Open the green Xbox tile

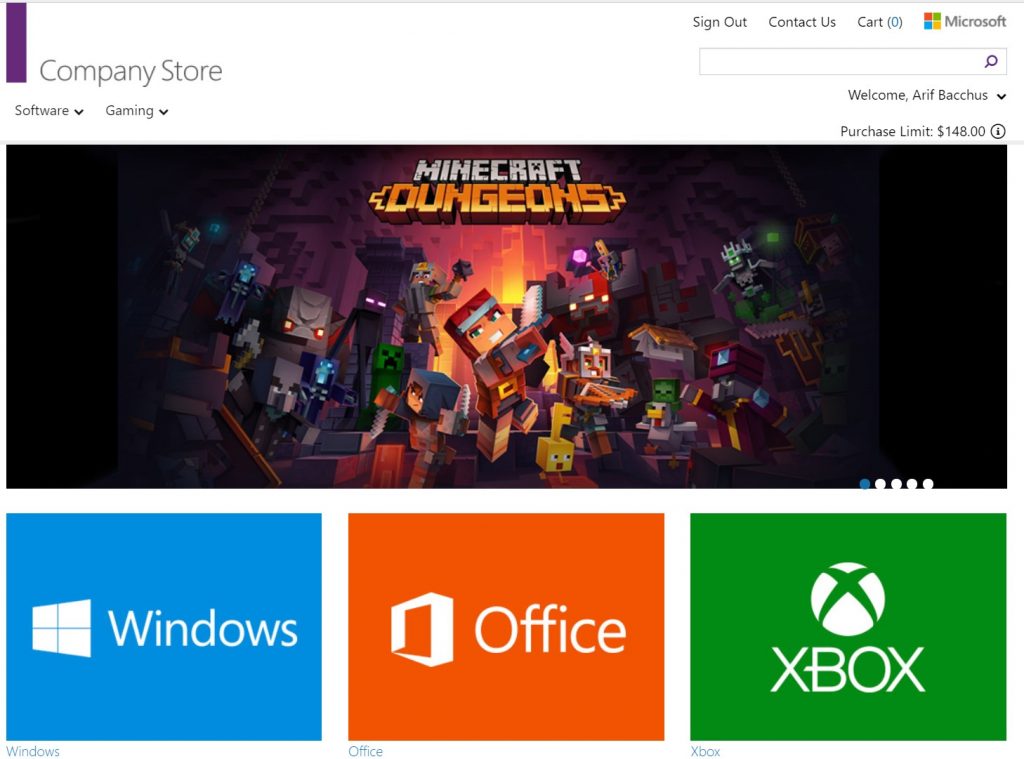[x=848, y=627]
